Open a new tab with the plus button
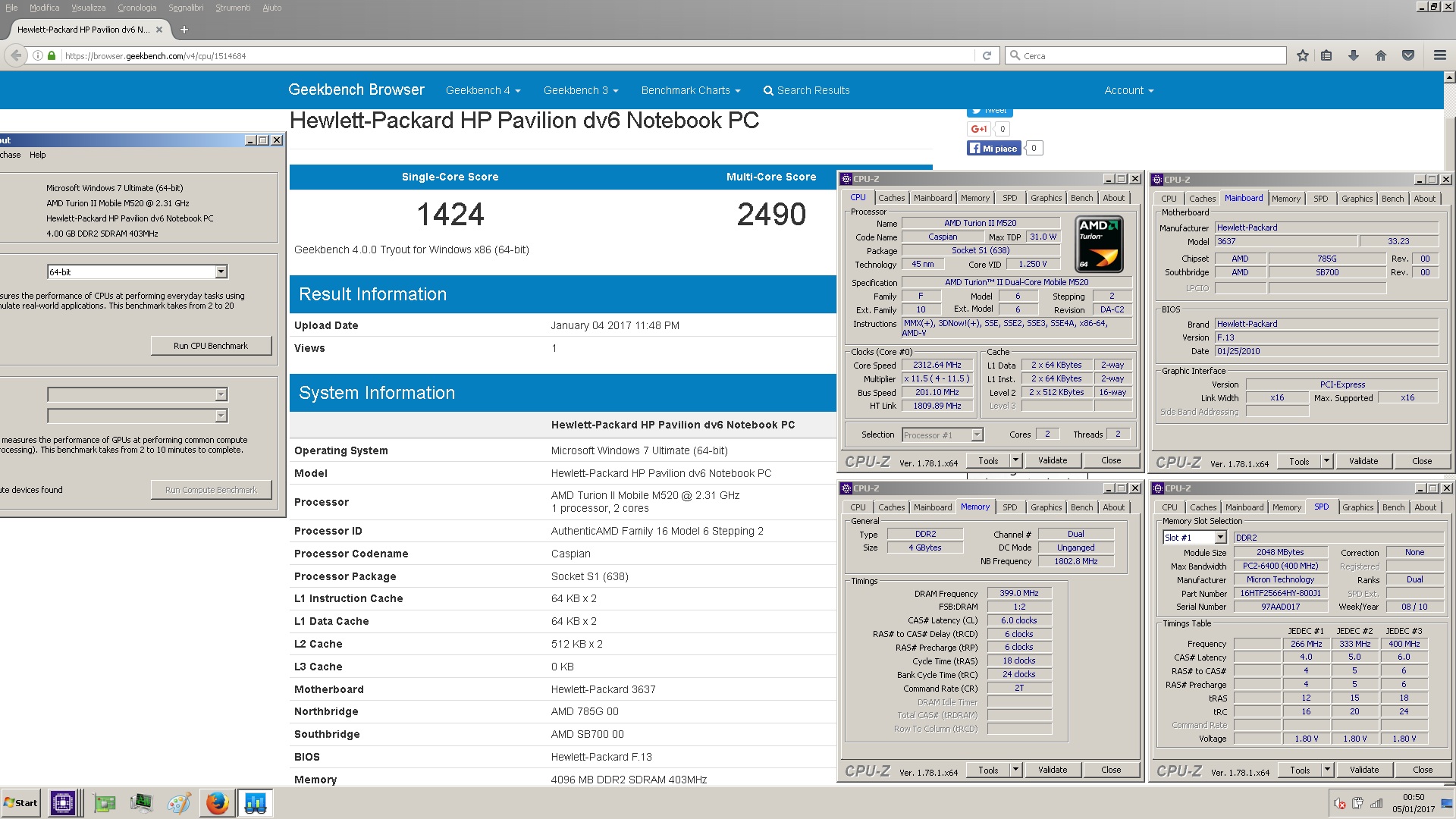The image size is (1456, 819). 184,30
